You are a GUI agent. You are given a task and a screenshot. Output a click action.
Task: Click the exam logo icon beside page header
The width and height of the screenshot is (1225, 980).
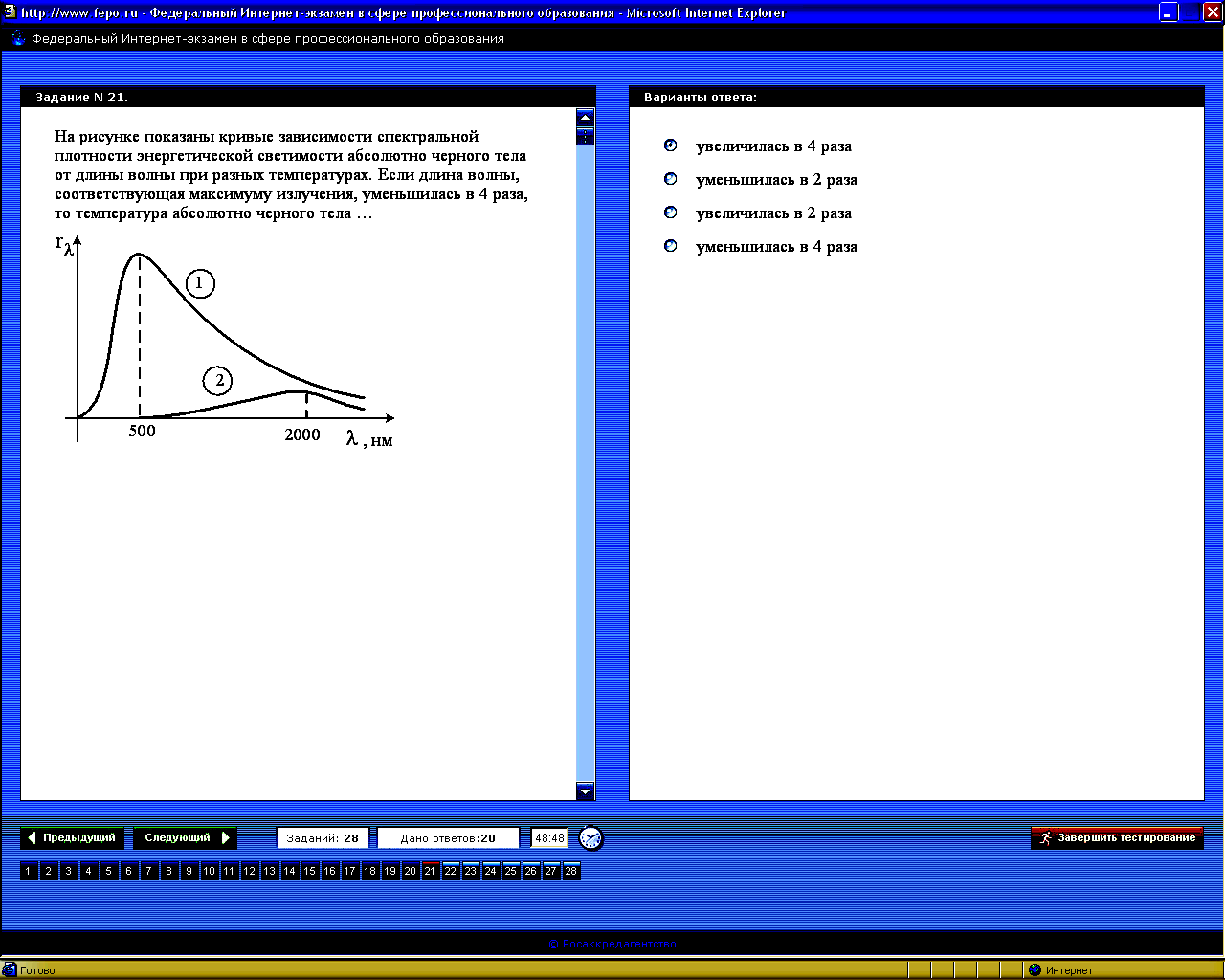point(18,38)
